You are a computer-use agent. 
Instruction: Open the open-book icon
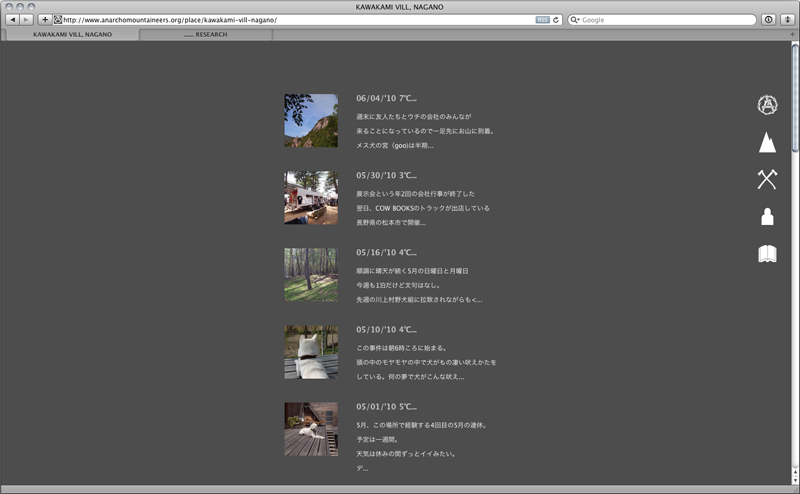(767, 254)
